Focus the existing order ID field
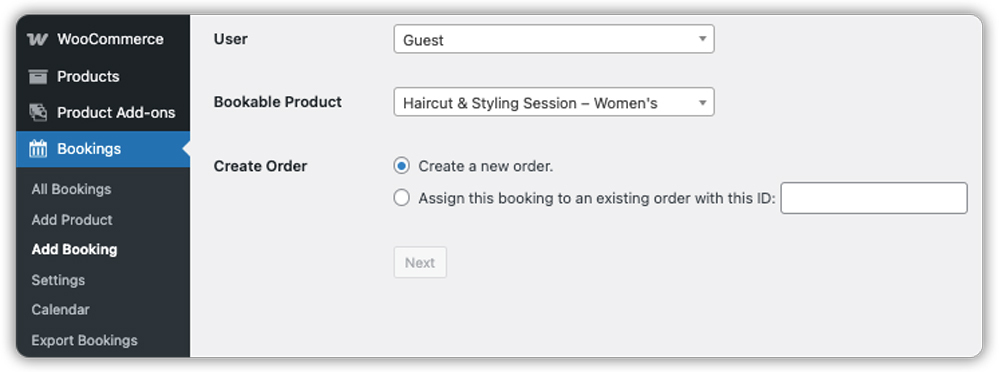The height and width of the screenshot is (372, 1000). point(874,198)
